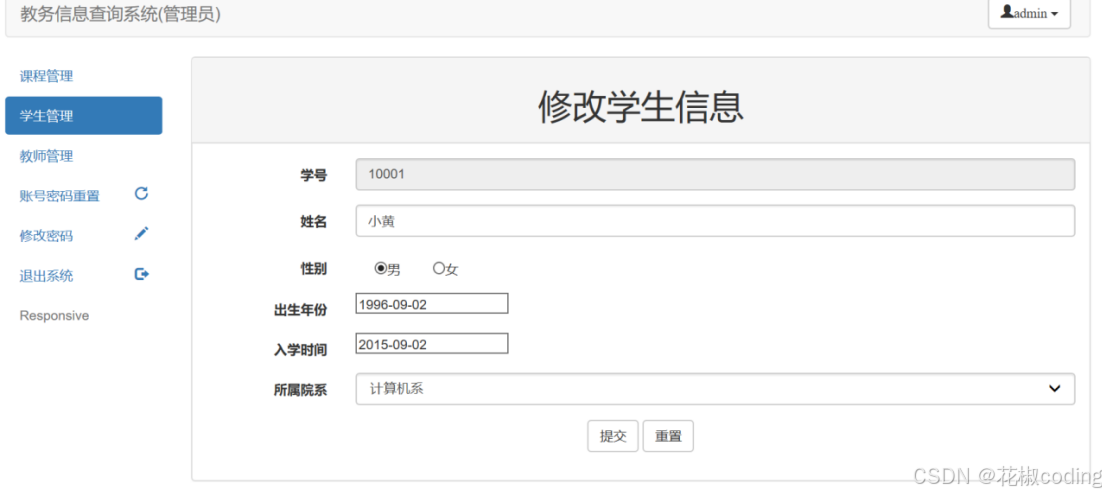The image size is (1106, 496).
Task: Click the 学号 field showing 10001
Action: point(715,174)
